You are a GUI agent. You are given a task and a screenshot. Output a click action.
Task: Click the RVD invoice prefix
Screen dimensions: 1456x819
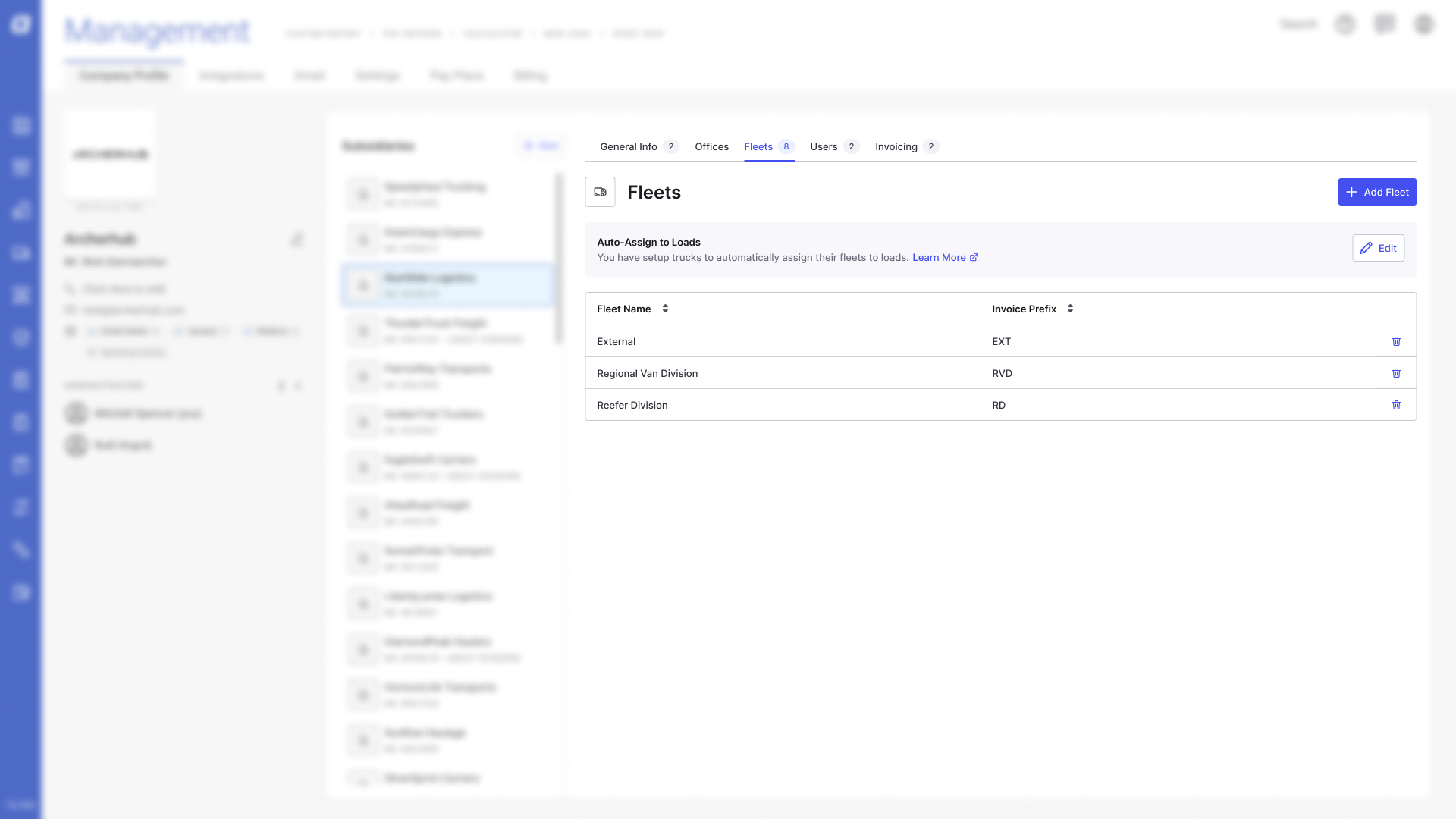tap(1002, 373)
